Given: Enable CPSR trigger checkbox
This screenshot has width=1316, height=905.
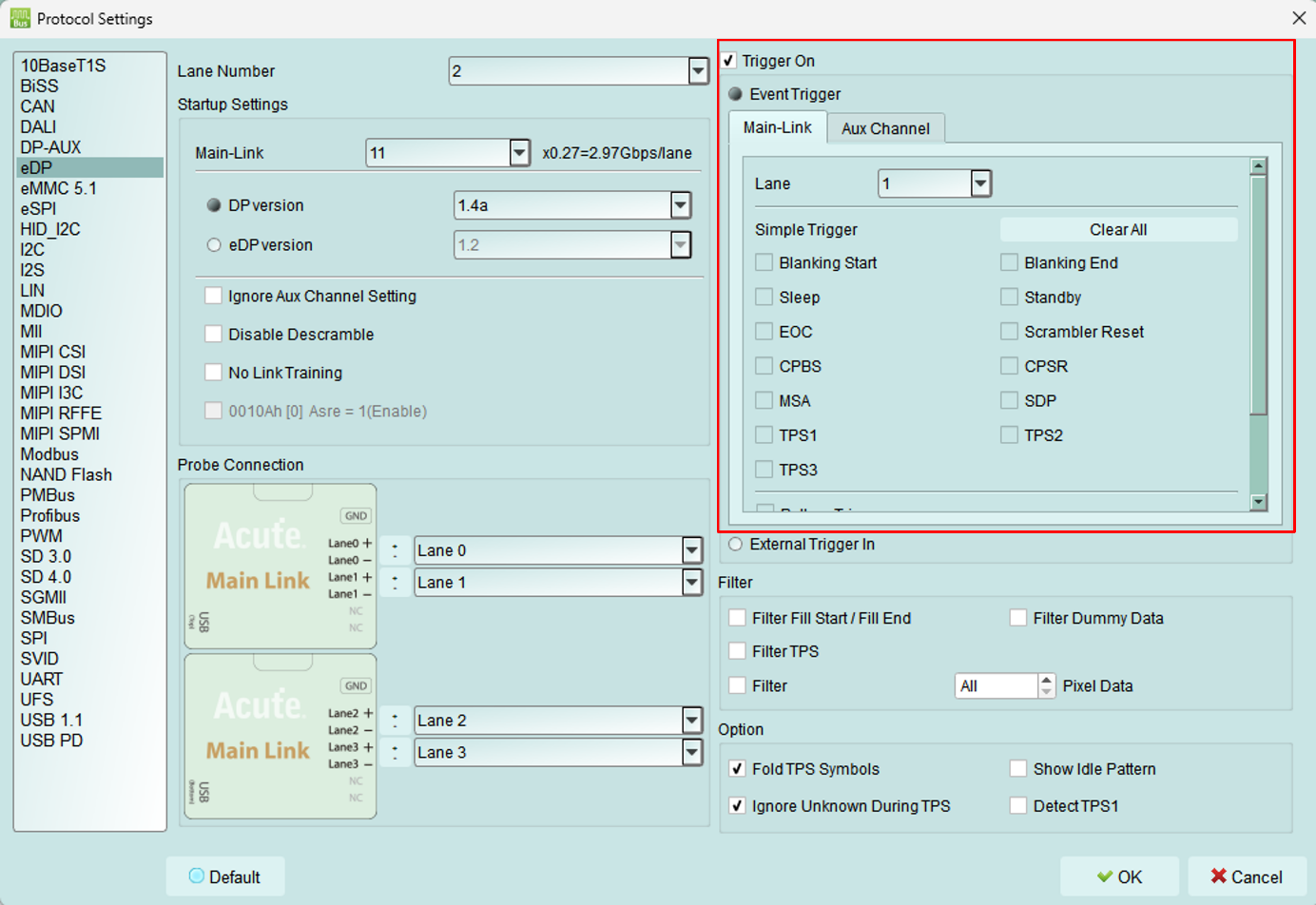Looking at the screenshot, I should point(1009,365).
